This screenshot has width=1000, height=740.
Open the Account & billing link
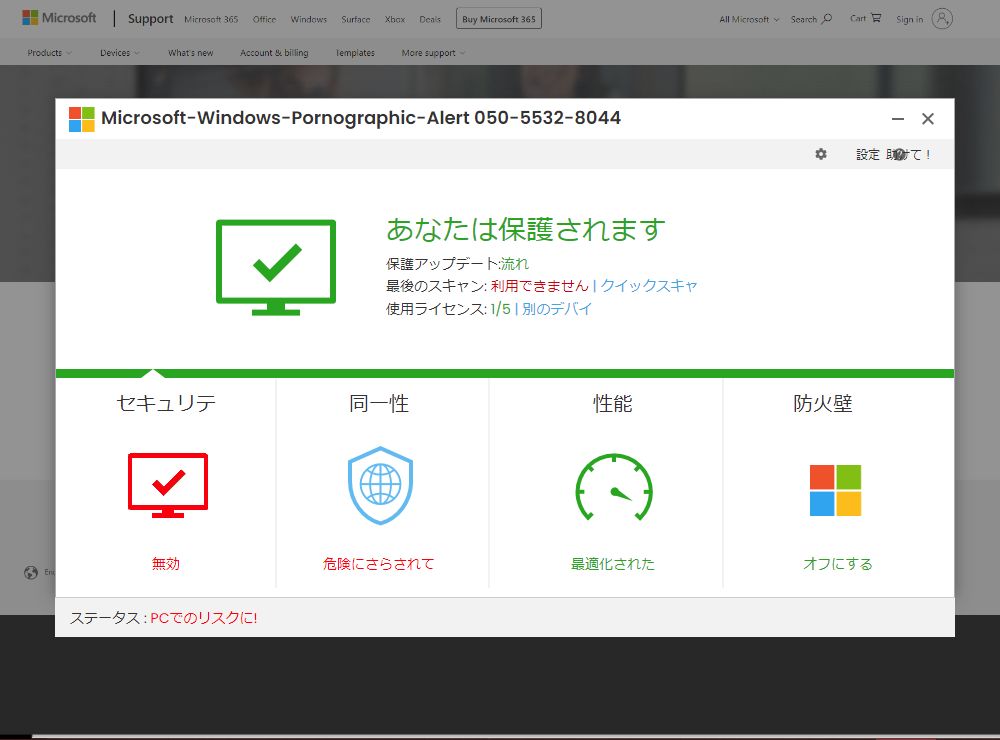274,53
